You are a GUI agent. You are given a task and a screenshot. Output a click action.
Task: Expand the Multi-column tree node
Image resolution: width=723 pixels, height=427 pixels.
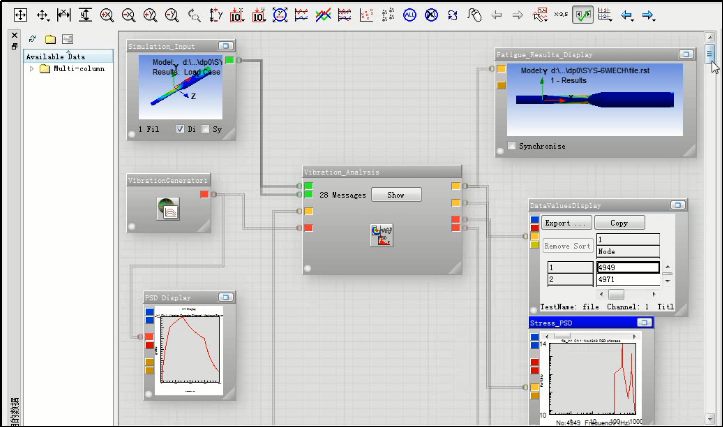[x=32, y=69]
